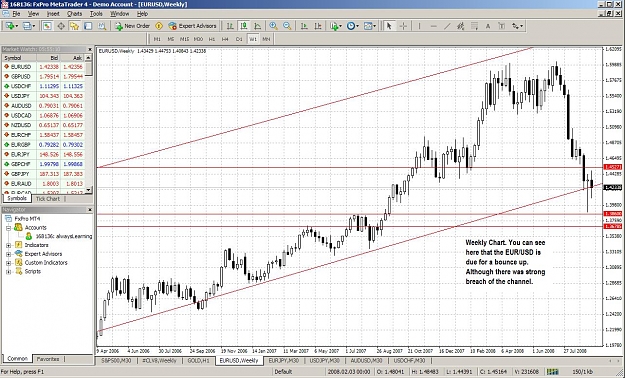
Task: Open the File menu
Action: click(x=16, y=14)
